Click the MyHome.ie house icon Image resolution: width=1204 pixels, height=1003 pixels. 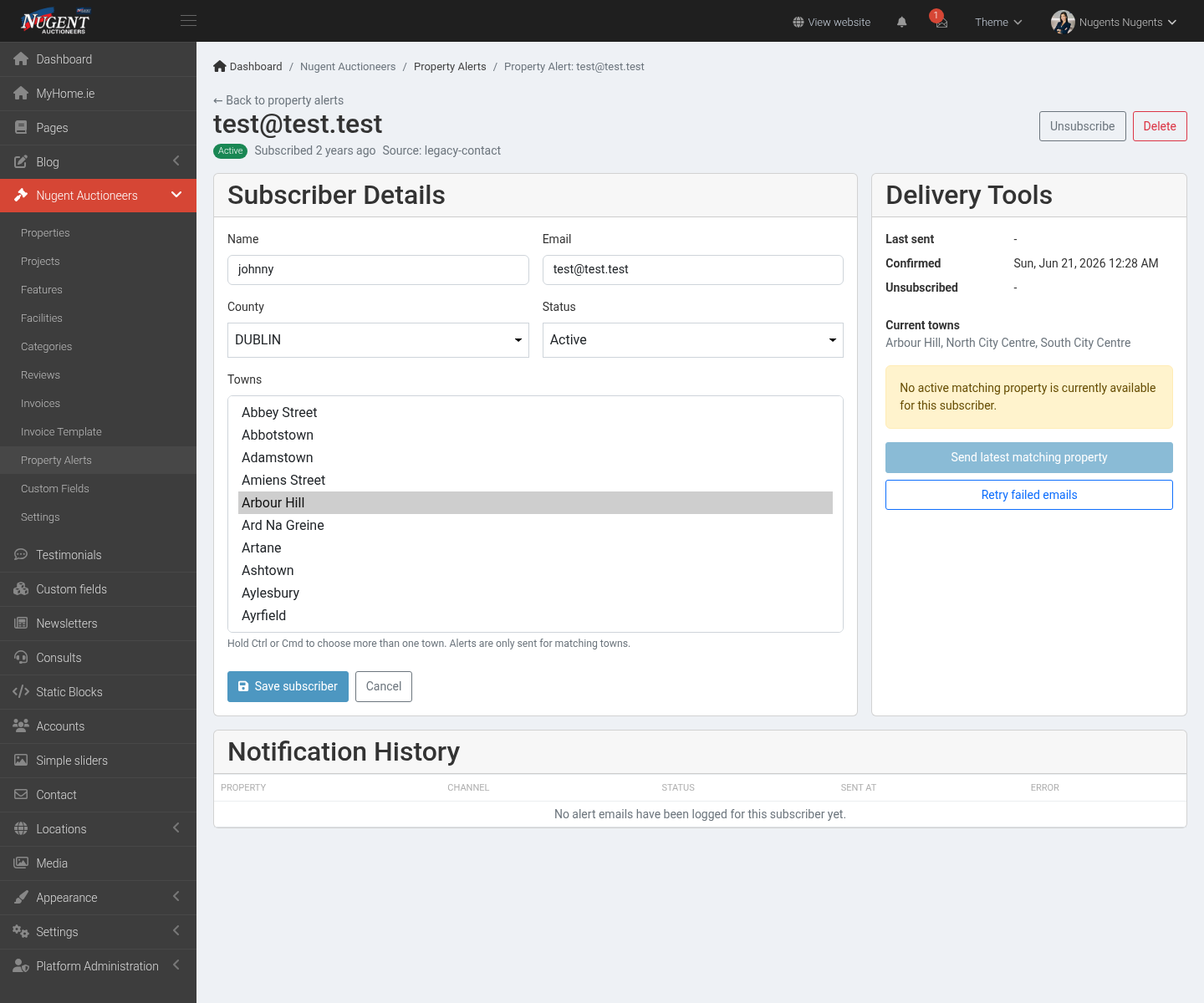(x=21, y=94)
